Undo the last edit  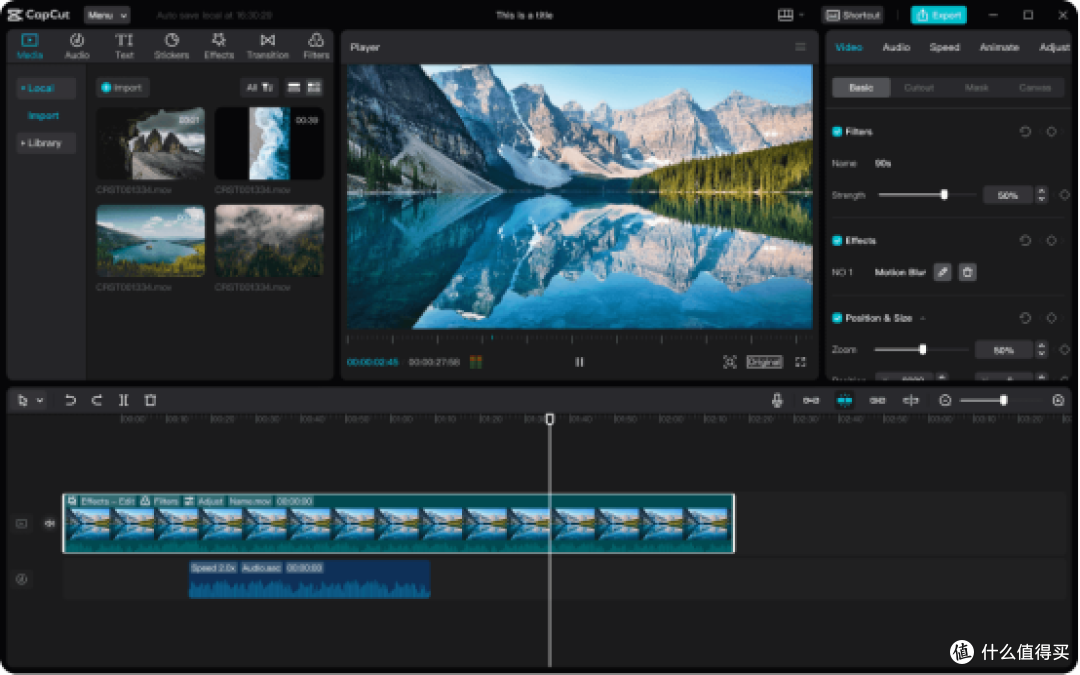[70, 400]
